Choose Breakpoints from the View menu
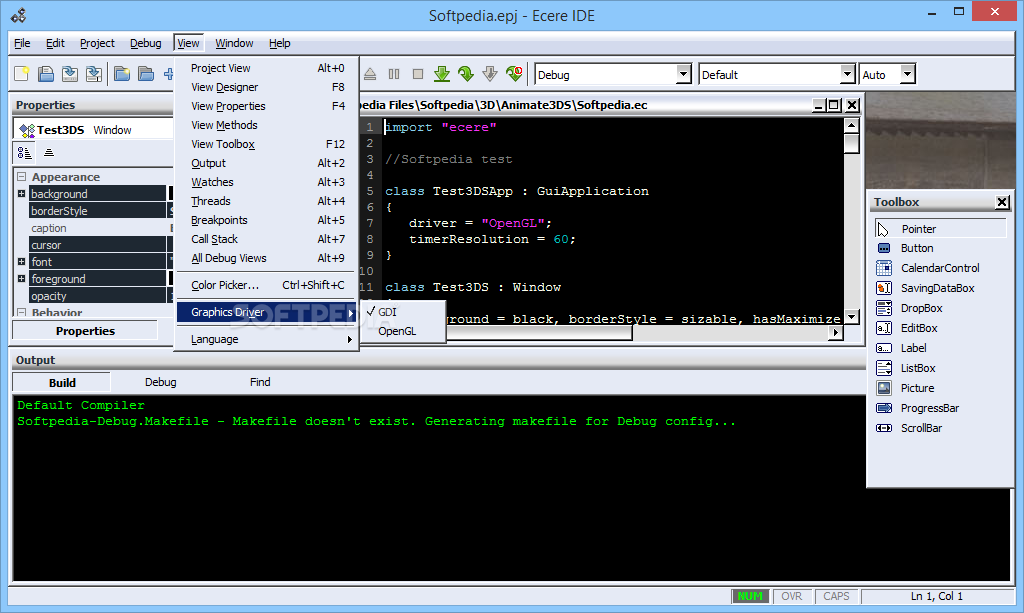This screenshot has width=1024, height=613. pyautogui.click(x=267, y=220)
